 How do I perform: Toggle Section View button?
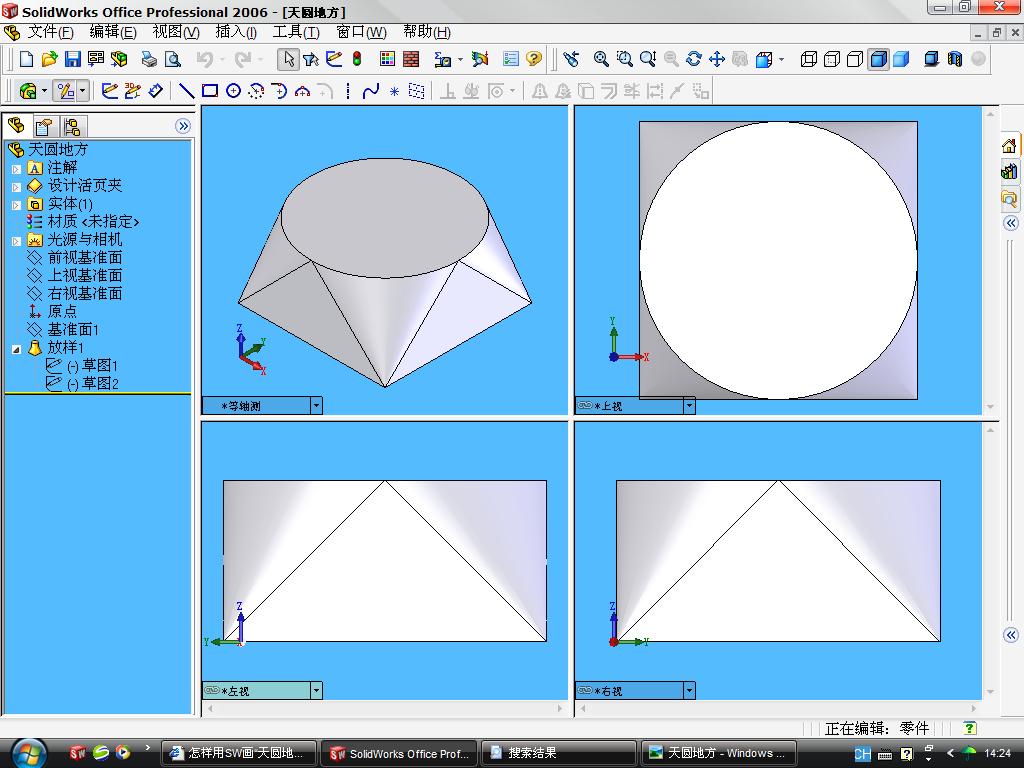tap(954, 59)
